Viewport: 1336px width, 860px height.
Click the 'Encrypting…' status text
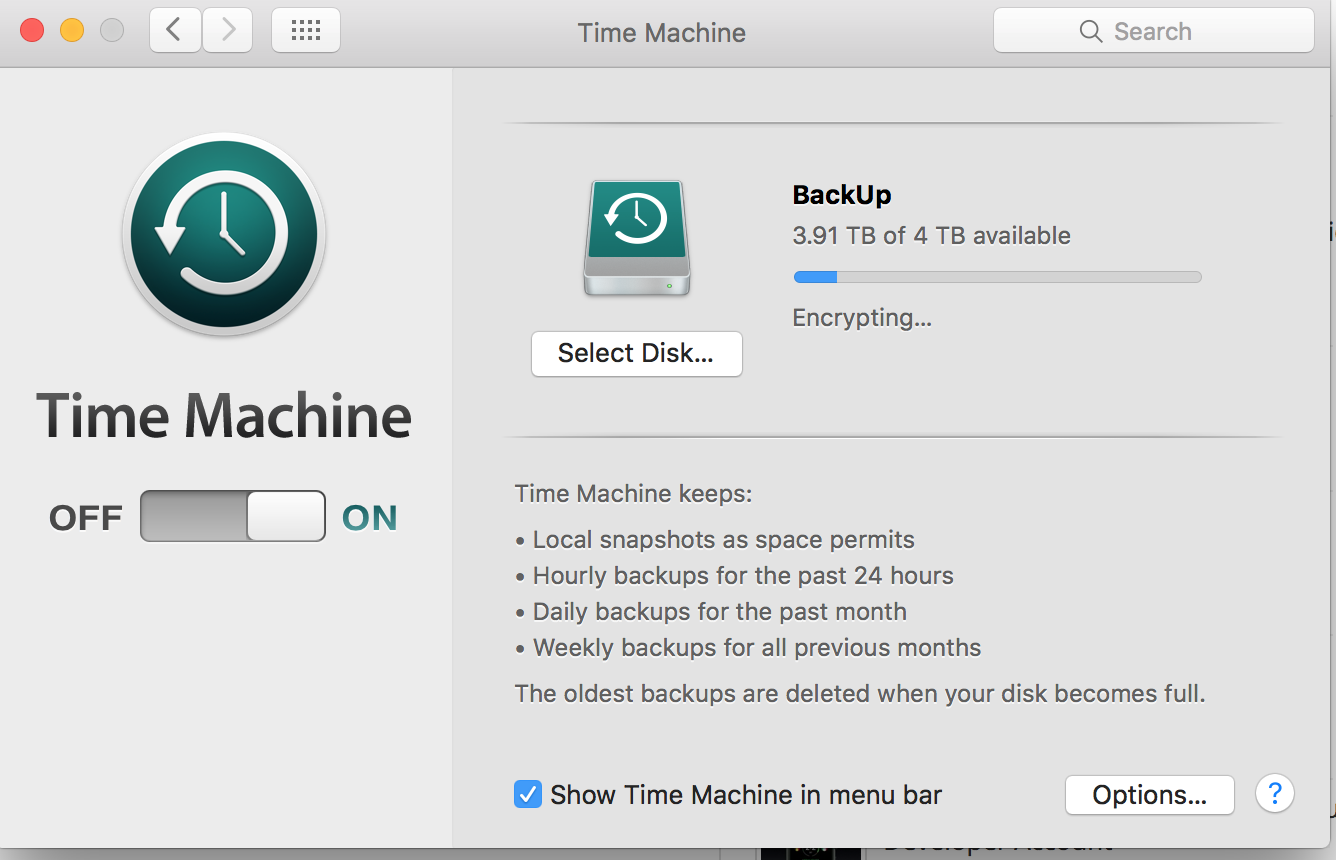click(x=862, y=318)
